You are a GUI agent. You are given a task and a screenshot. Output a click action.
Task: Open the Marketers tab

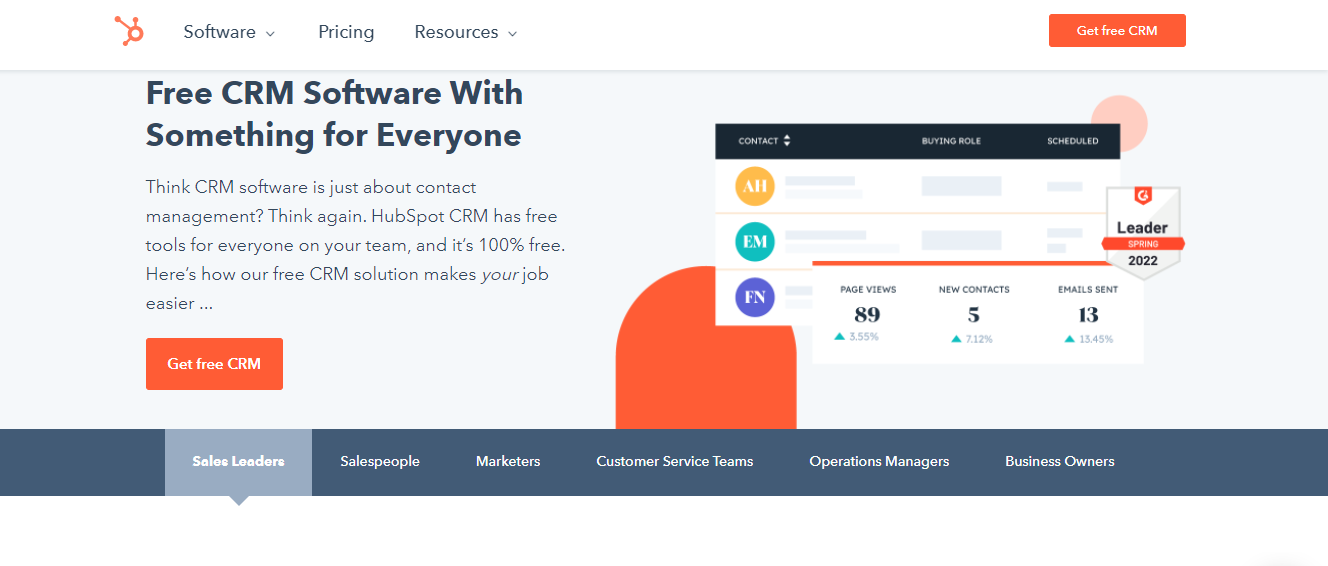point(508,462)
